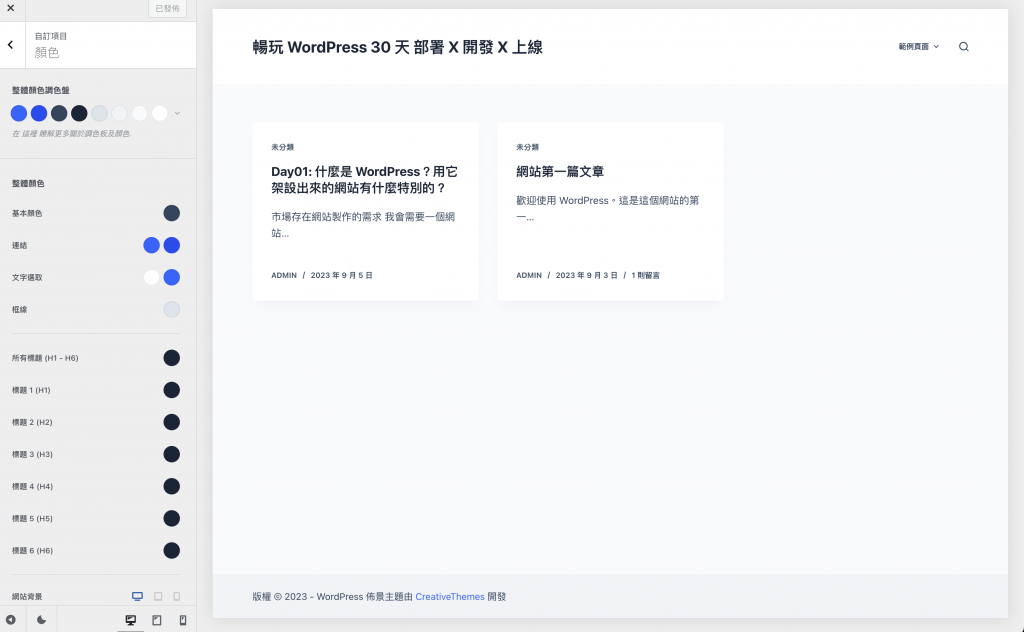Open the 框線 border color swatch

tap(172, 309)
